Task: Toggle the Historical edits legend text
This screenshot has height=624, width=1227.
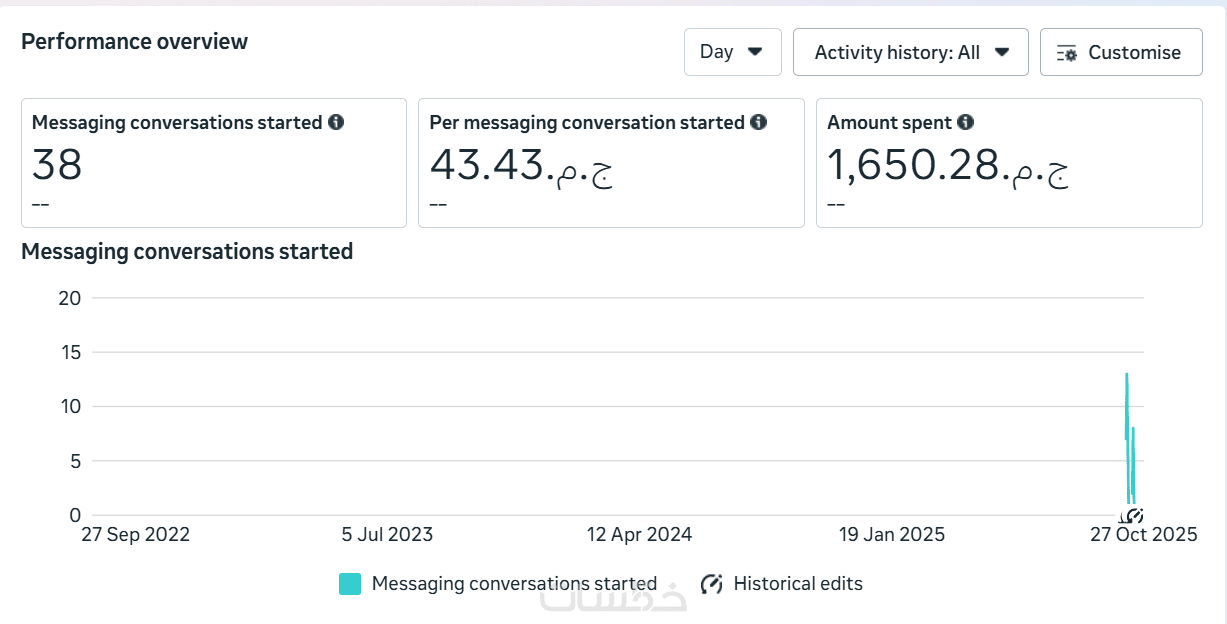Action: (798, 584)
